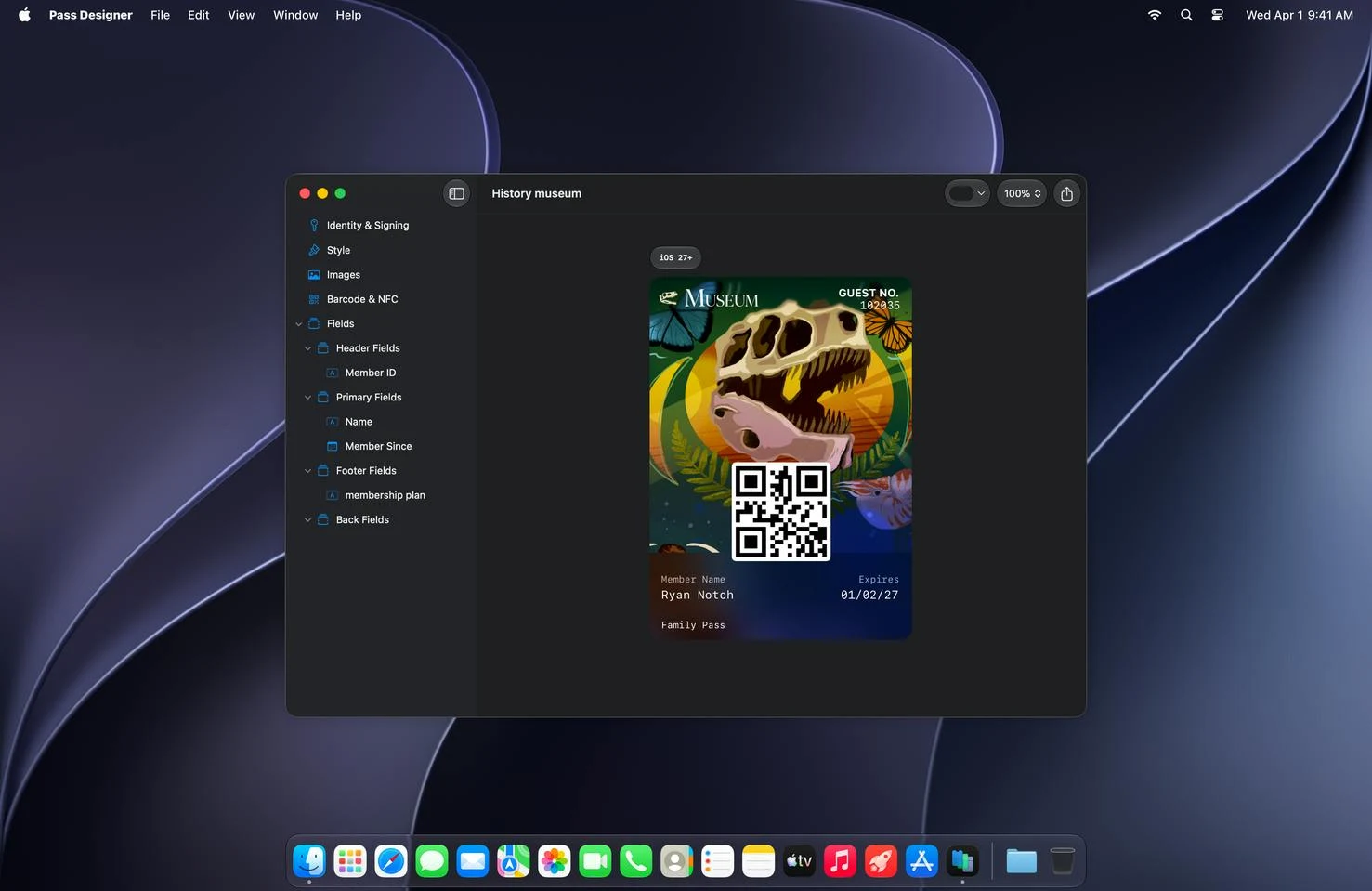Select the Member ID field

pyautogui.click(x=371, y=373)
